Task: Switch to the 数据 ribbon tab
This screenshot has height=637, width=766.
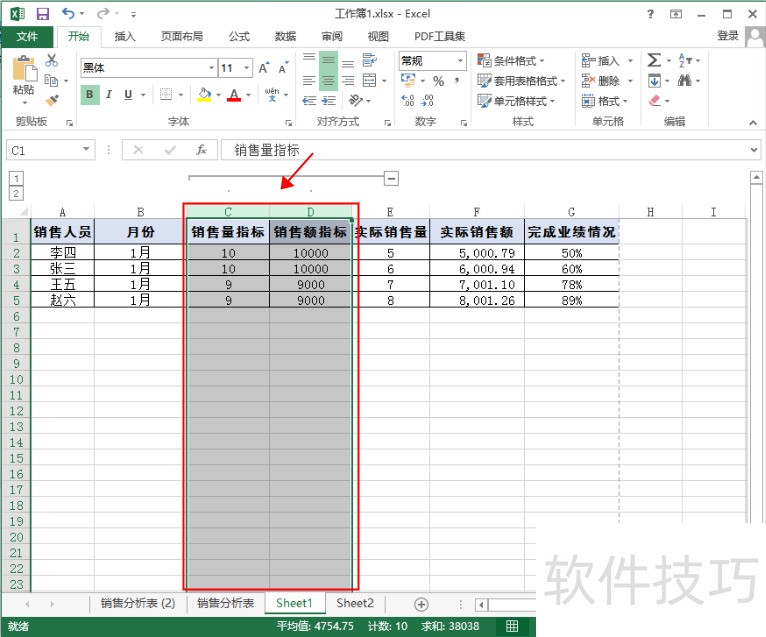Action: pyautogui.click(x=285, y=36)
